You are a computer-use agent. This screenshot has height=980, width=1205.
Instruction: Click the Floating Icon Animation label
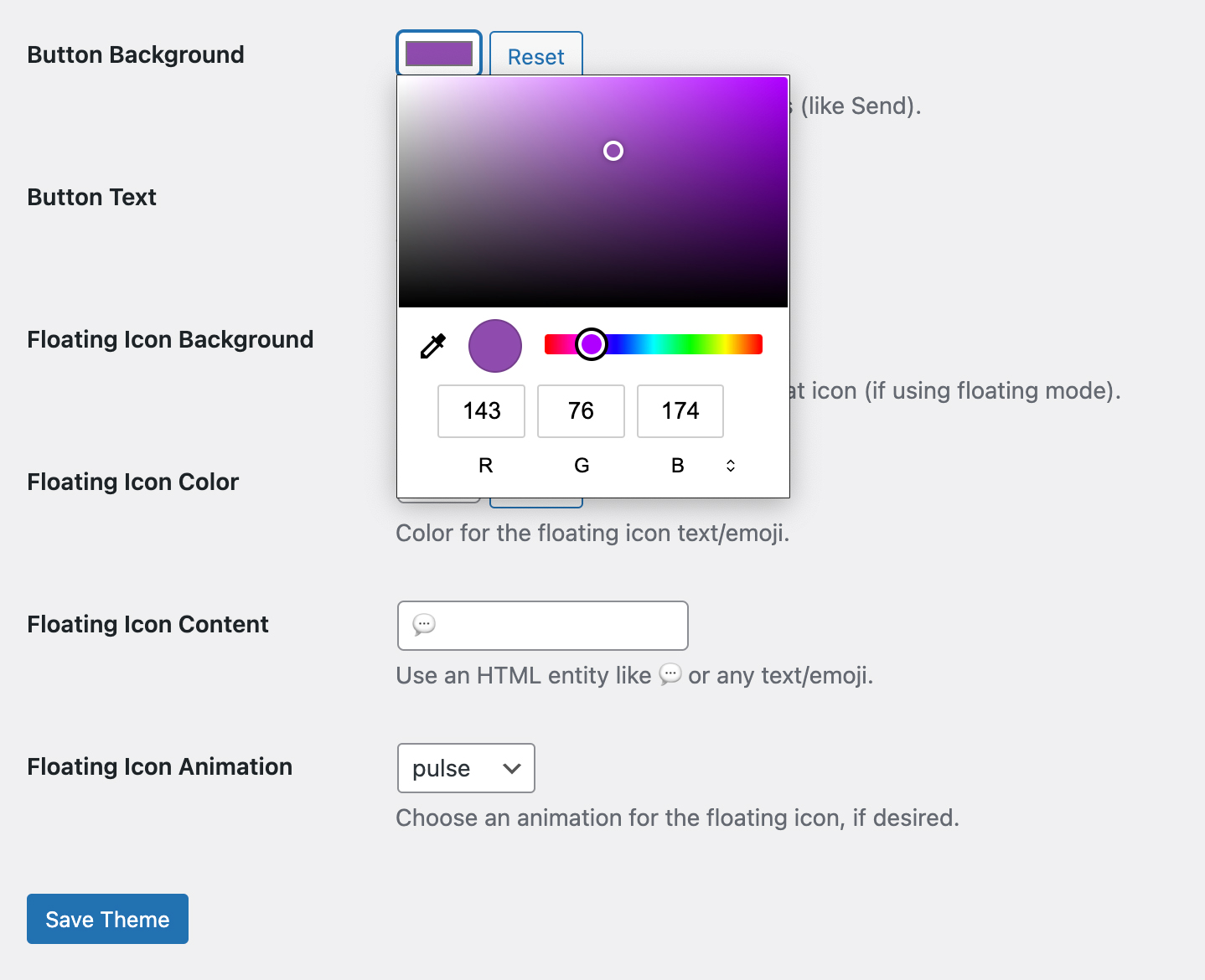[x=159, y=767]
